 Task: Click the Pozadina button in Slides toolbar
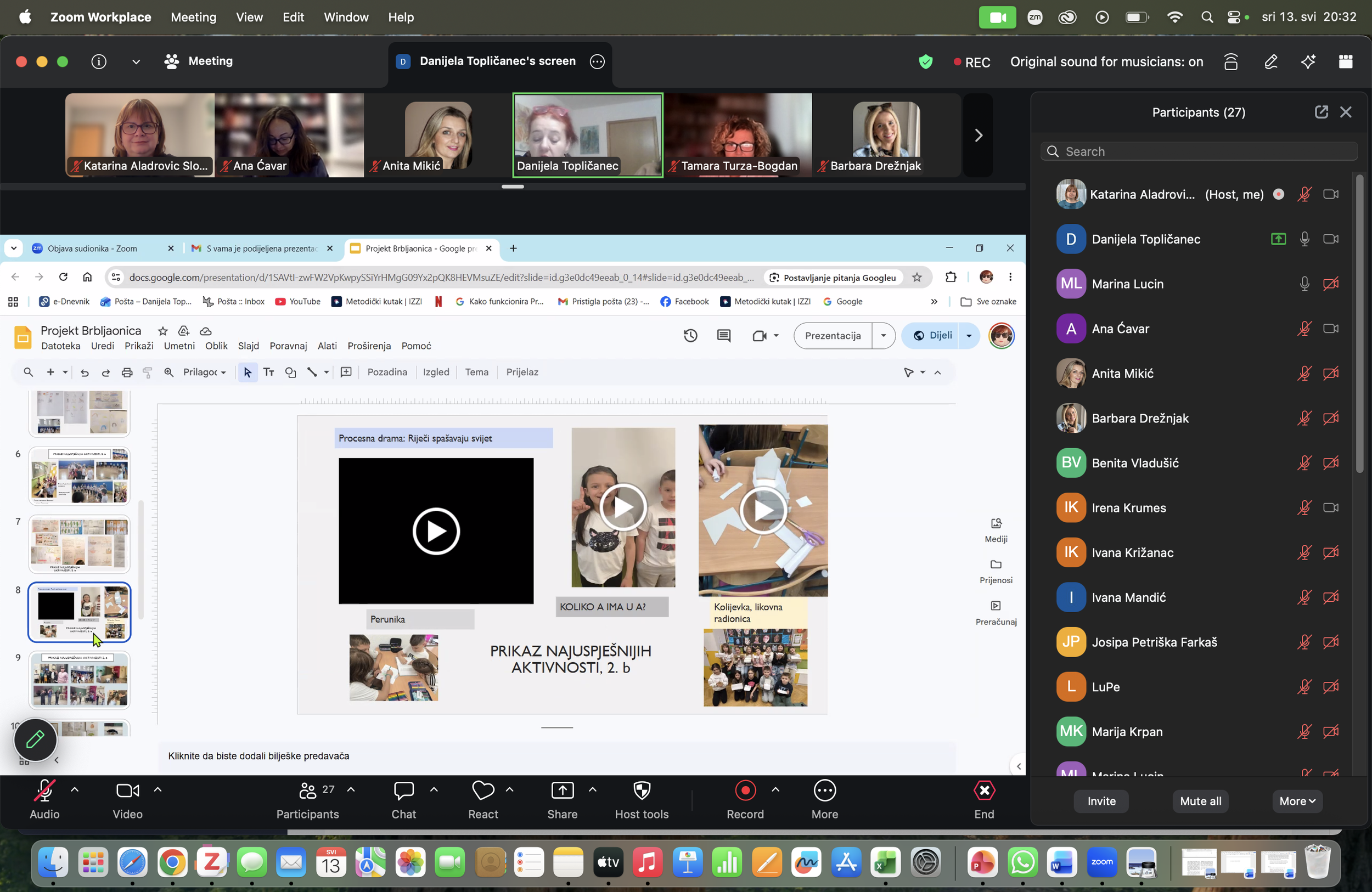pyautogui.click(x=387, y=372)
